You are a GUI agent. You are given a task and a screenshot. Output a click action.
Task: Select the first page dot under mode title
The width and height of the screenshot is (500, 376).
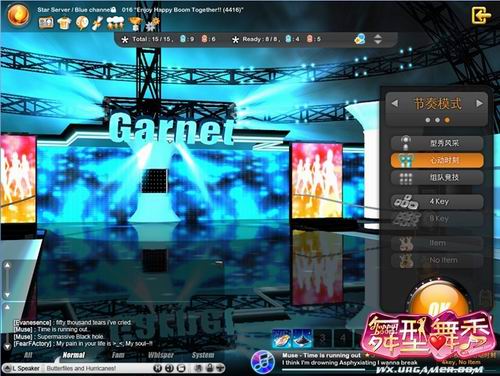(x=428, y=120)
